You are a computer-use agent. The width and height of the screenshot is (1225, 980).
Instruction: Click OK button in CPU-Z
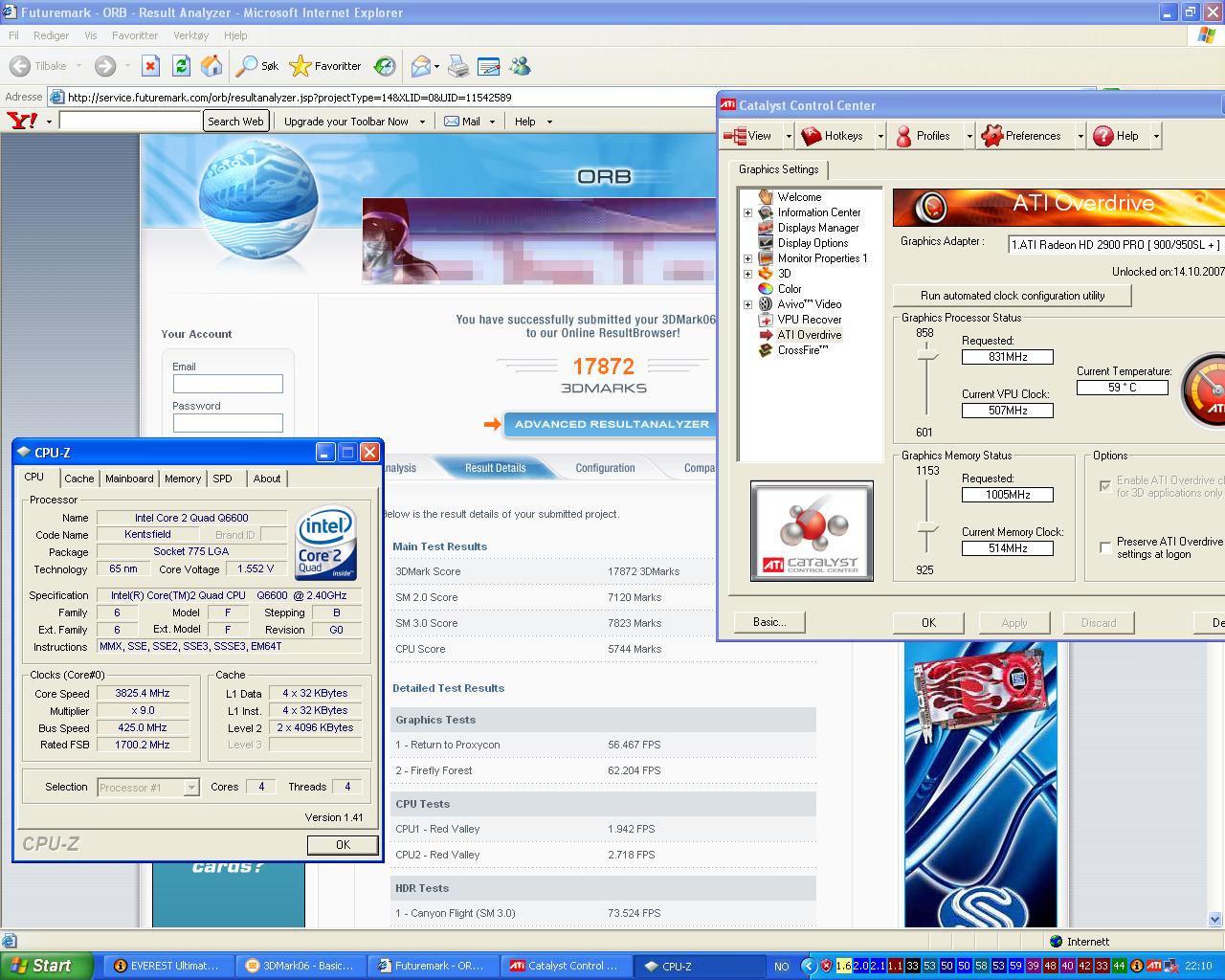pos(343,845)
